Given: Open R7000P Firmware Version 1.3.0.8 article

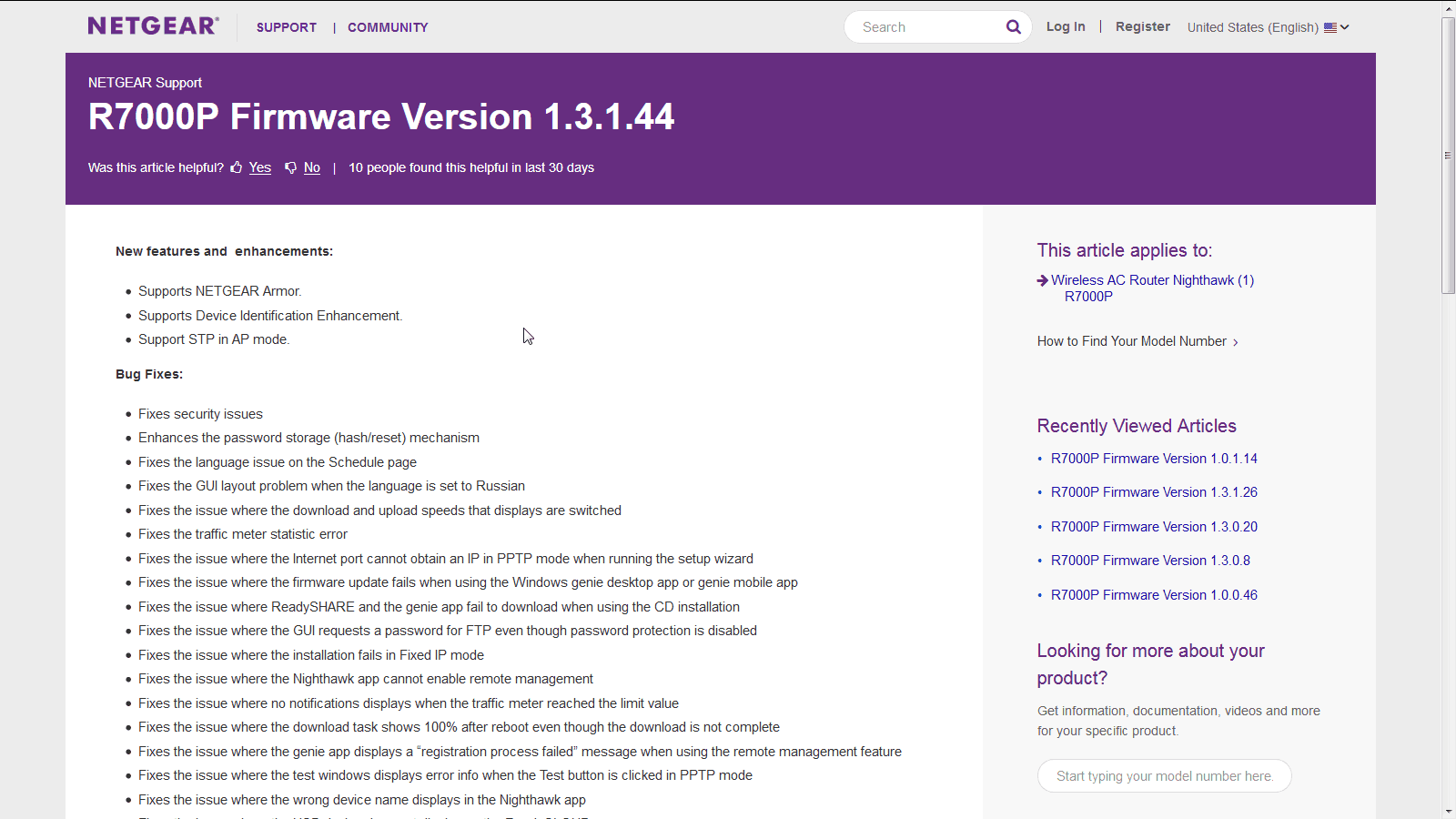Looking at the screenshot, I should click(x=1150, y=561).
